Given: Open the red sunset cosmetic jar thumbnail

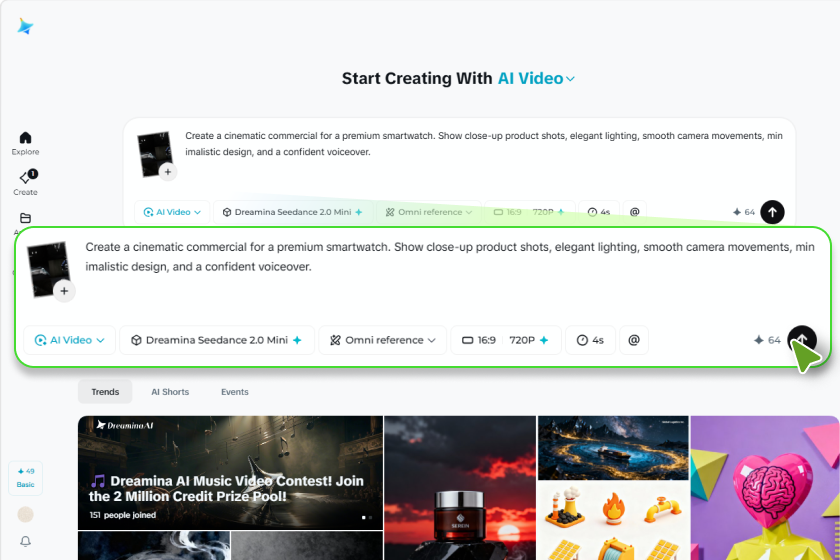Looking at the screenshot, I should point(460,488).
